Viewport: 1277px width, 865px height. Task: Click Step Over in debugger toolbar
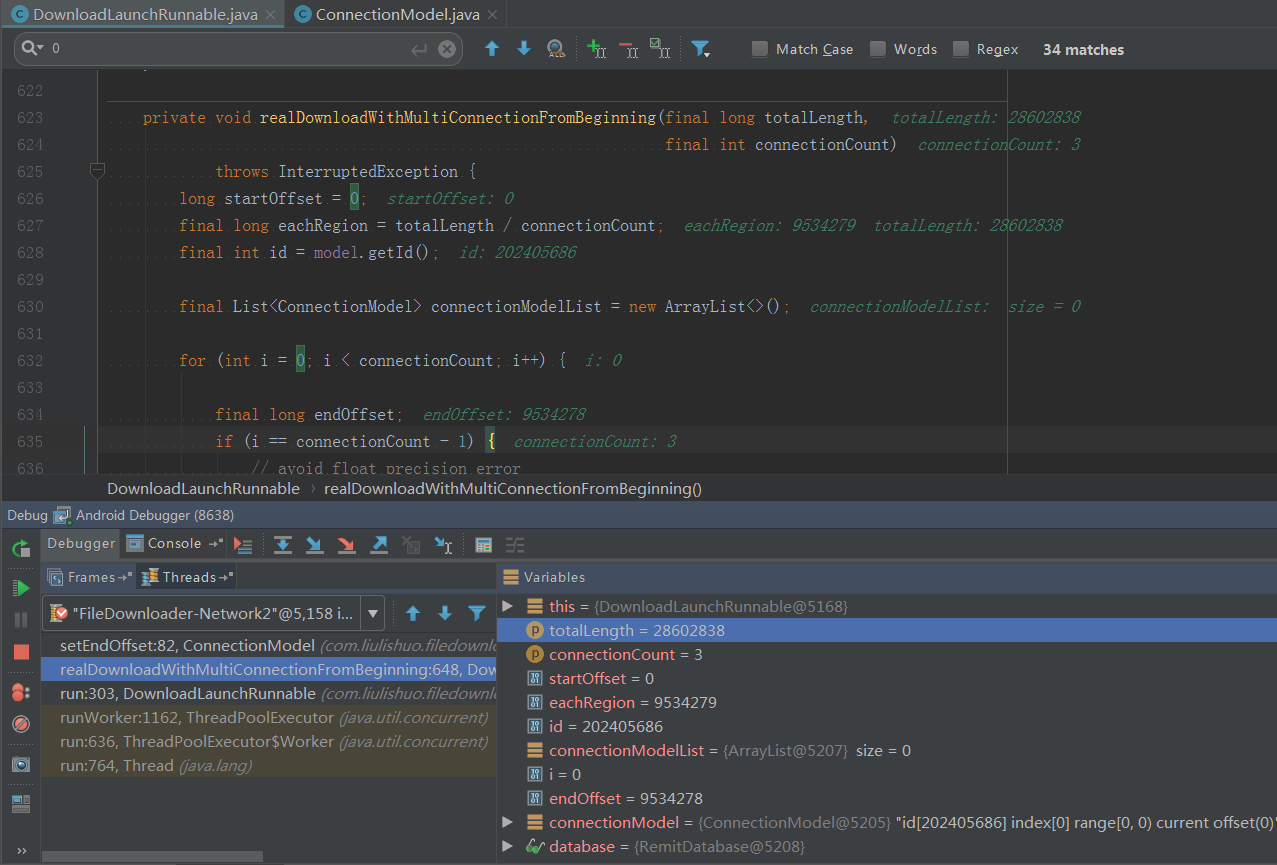pos(283,544)
